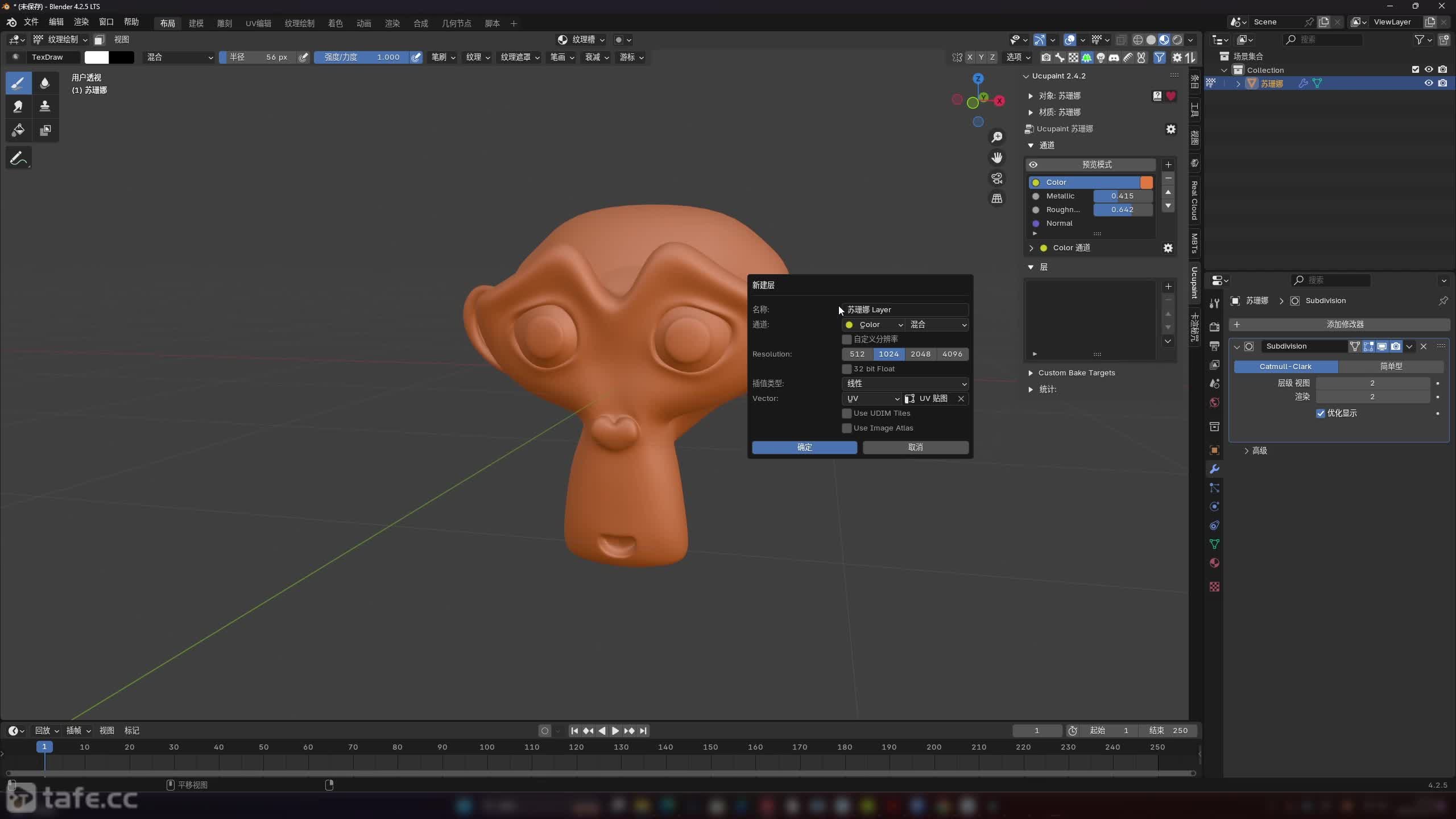Enable the 自定义分辨率 checkbox

tap(847, 340)
